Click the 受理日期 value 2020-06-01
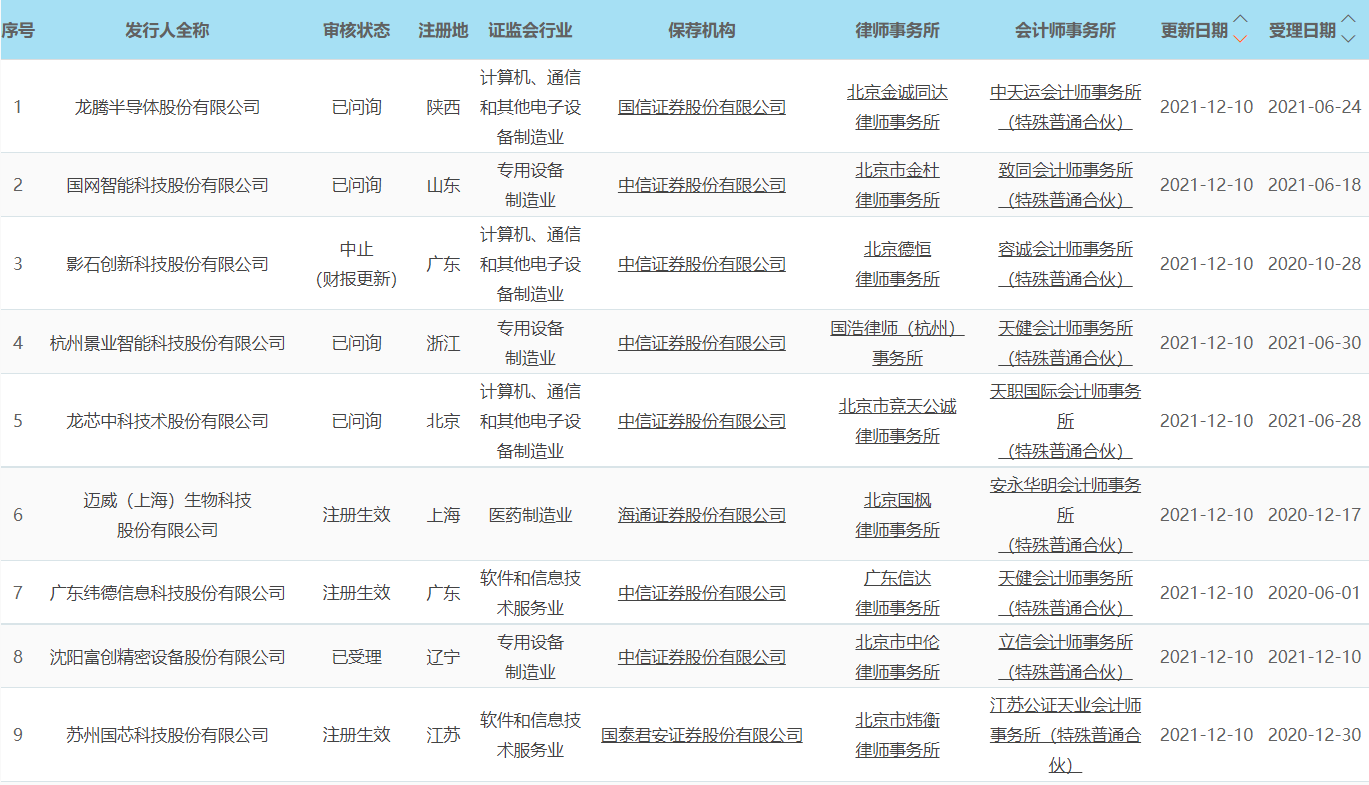Screen dimensions: 1369x785 [1314, 593]
